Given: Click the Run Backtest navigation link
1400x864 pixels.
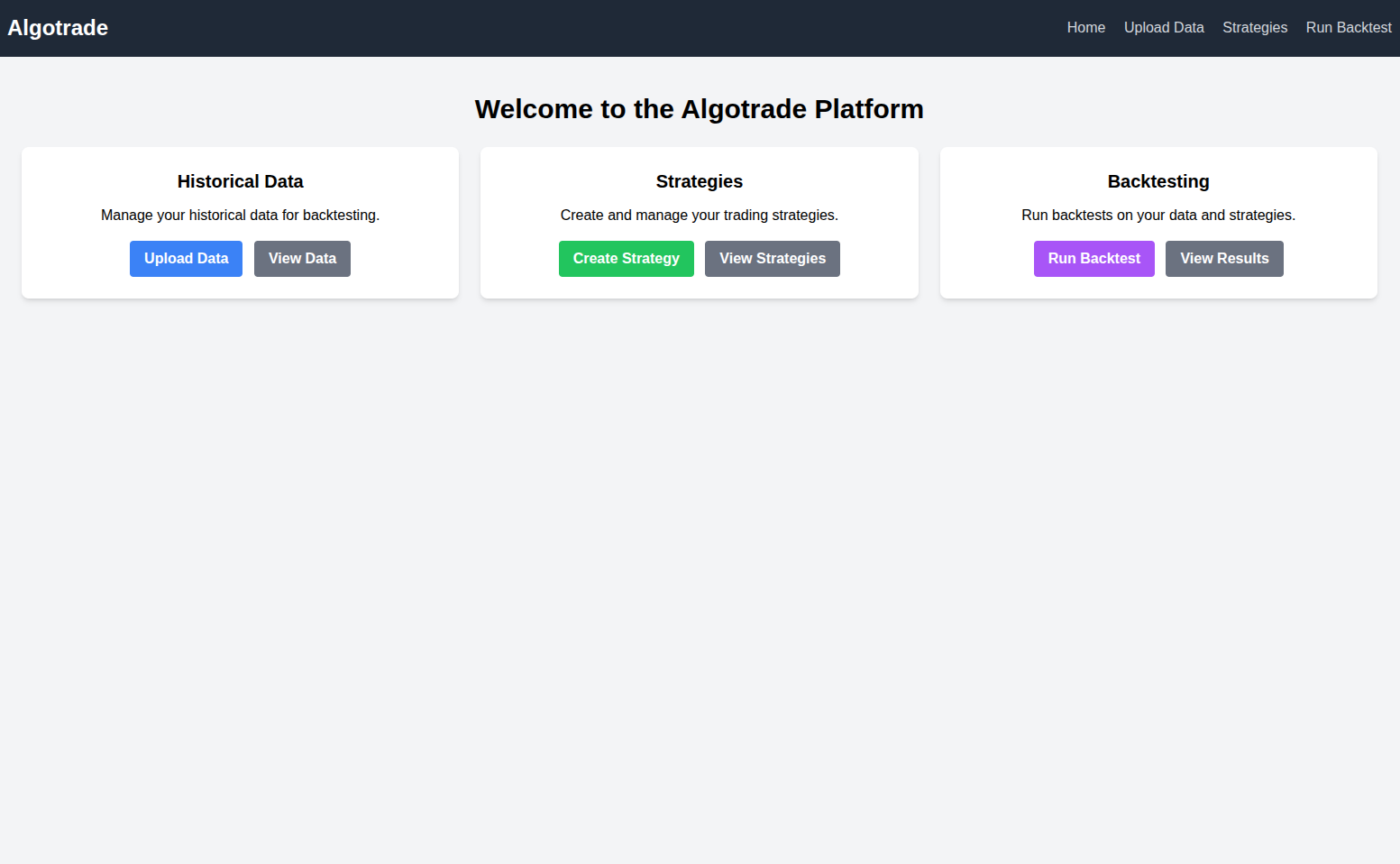Looking at the screenshot, I should [1349, 27].
